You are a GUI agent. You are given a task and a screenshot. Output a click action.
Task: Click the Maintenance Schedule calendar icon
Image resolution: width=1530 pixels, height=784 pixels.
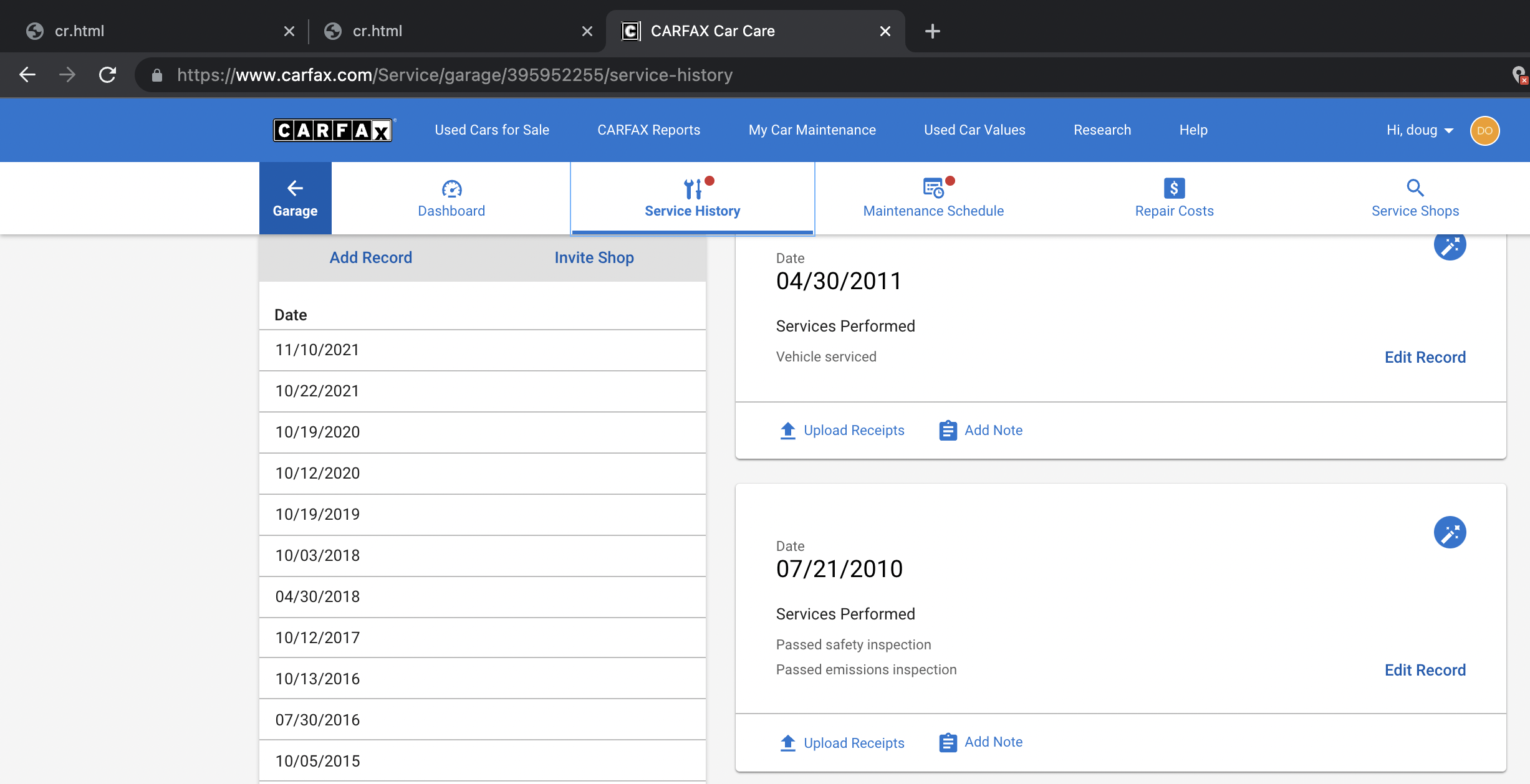(x=933, y=188)
